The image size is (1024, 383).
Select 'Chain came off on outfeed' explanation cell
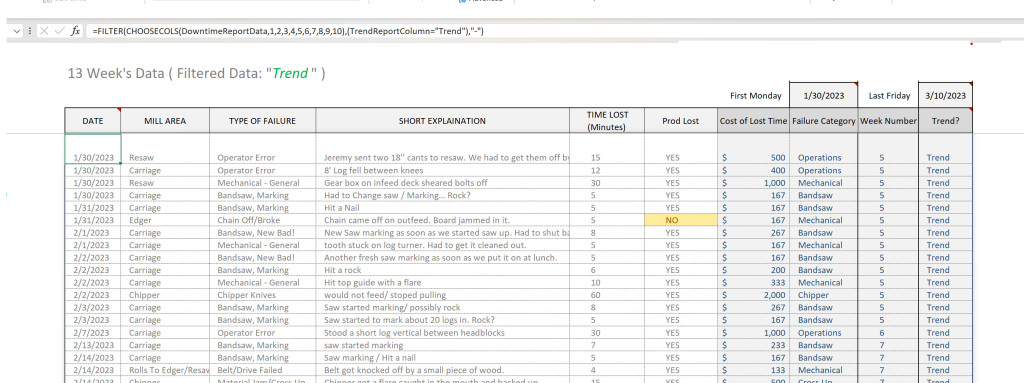coord(442,220)
